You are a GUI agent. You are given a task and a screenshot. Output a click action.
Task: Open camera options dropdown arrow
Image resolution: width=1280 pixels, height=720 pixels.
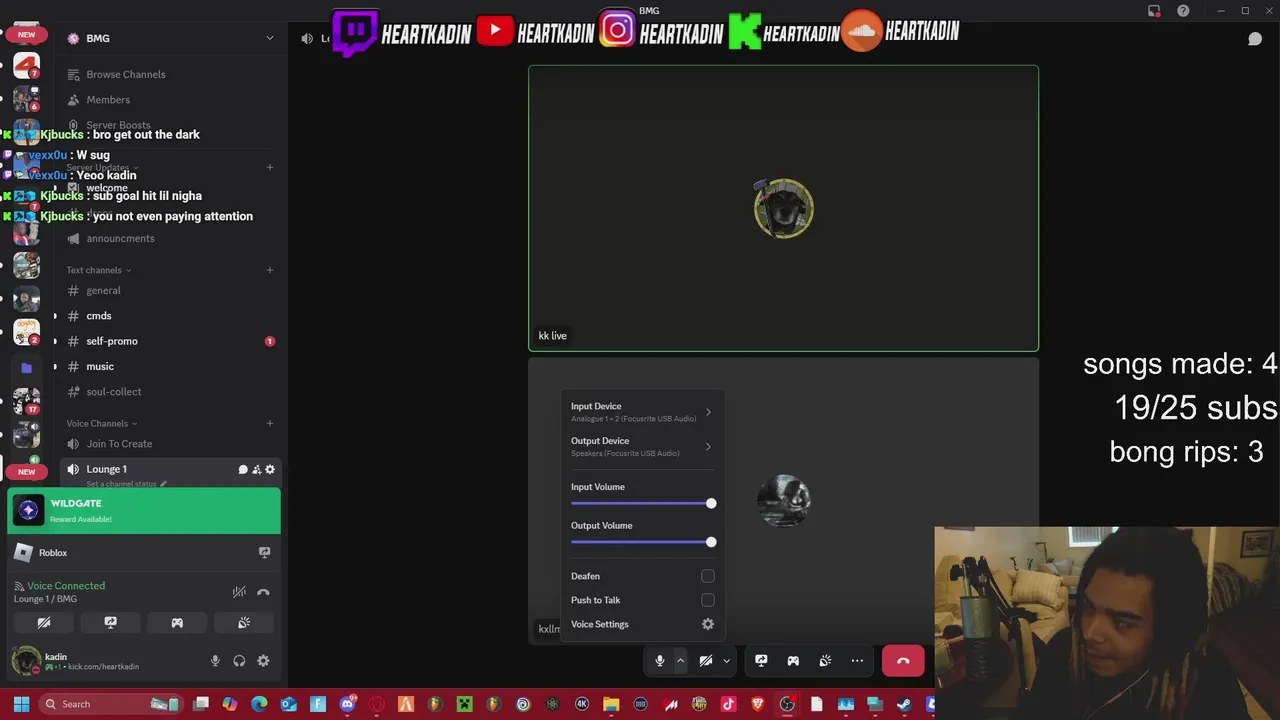point(726,661)
